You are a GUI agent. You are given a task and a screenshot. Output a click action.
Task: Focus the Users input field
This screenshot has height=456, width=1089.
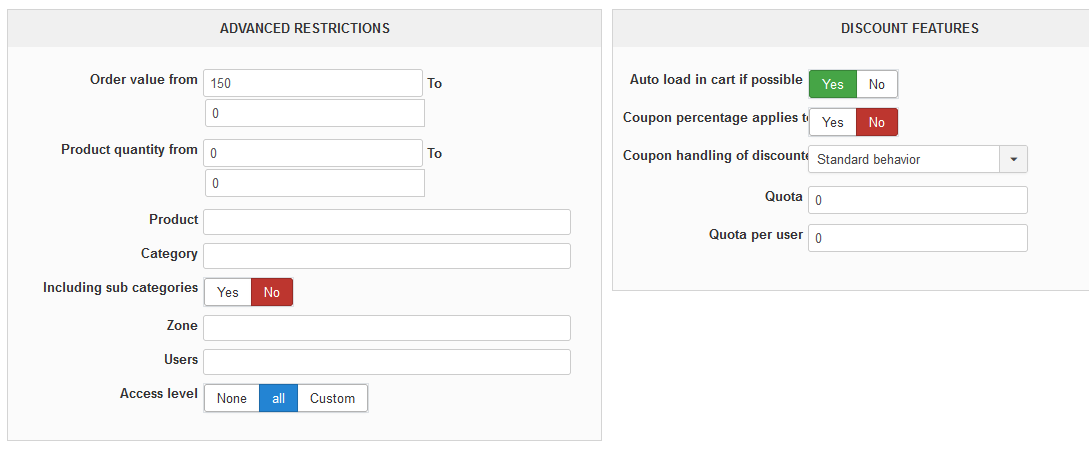(387, 362)
